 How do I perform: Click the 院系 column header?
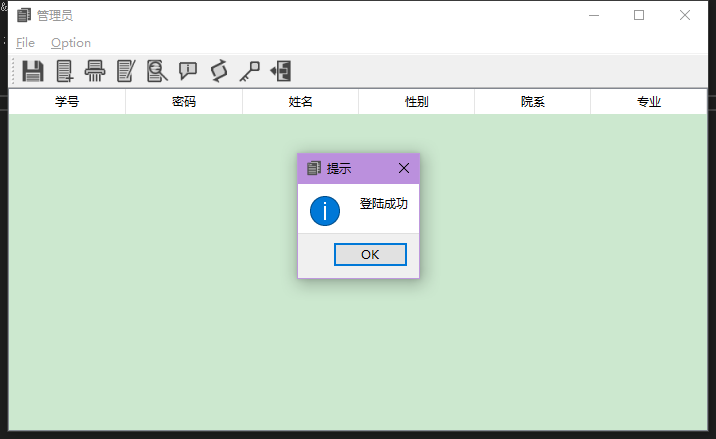(x=532, y=101)
